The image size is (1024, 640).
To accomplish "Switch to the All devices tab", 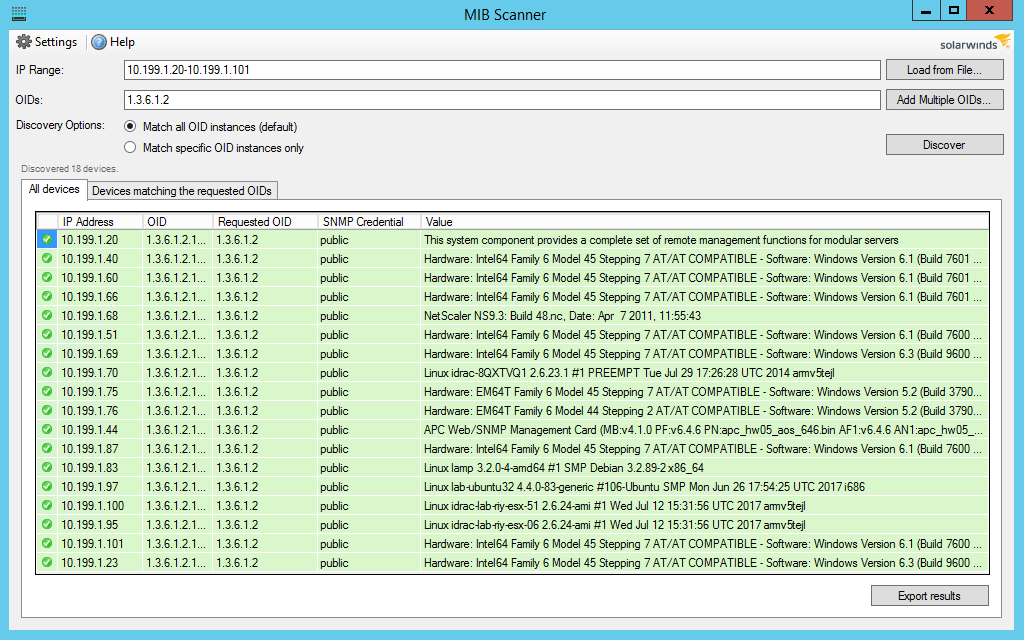I will (54, 189).
